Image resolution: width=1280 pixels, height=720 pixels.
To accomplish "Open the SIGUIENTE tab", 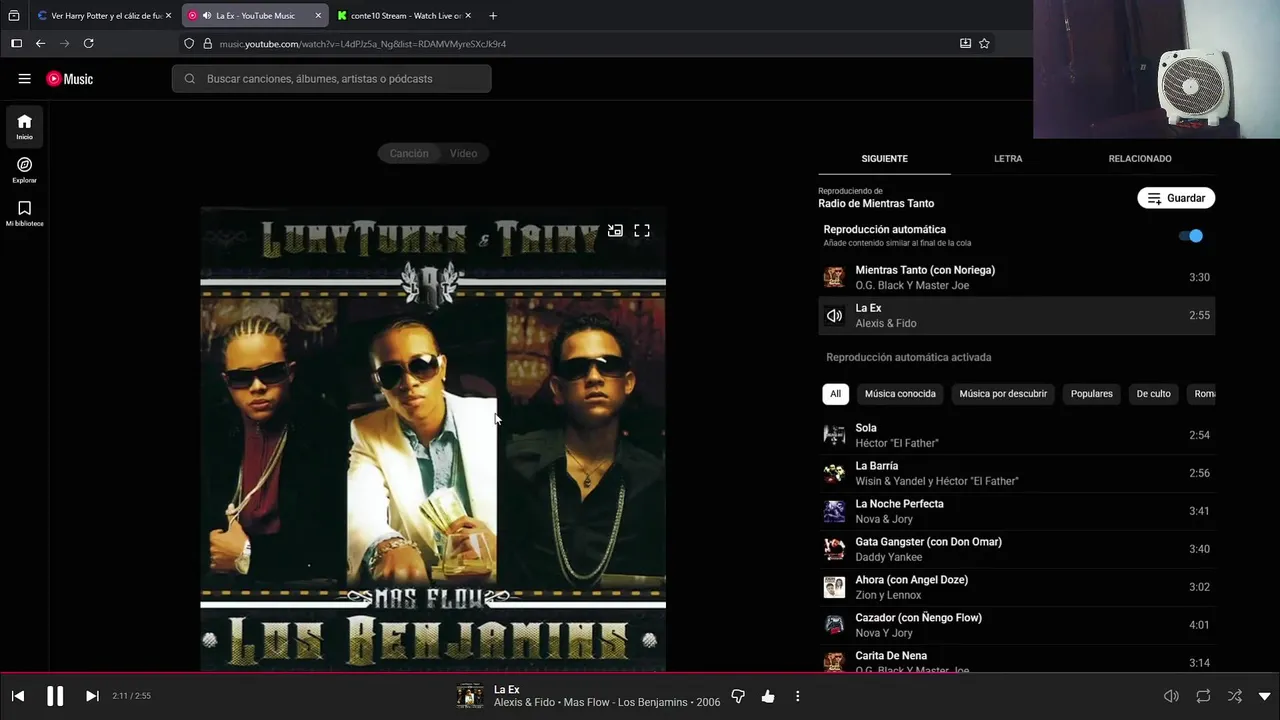I will coord(884,159).
